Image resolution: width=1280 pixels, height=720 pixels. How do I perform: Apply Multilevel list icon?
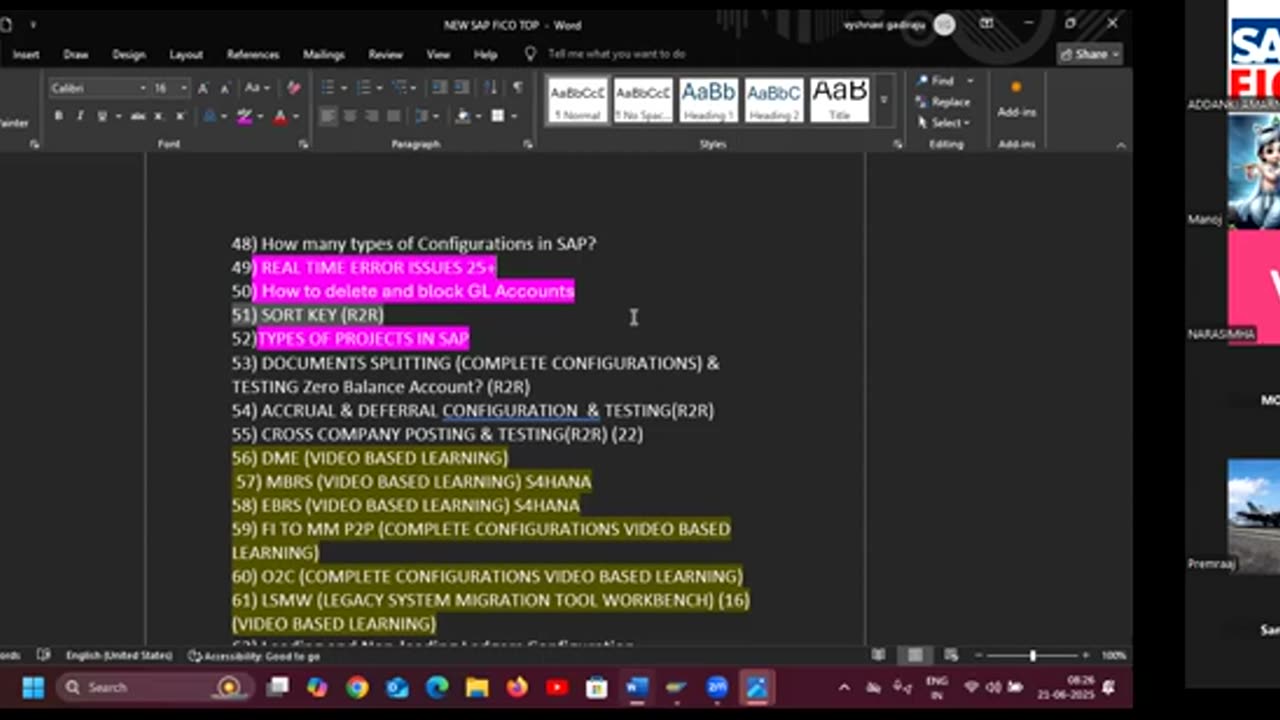click(400, 88)
